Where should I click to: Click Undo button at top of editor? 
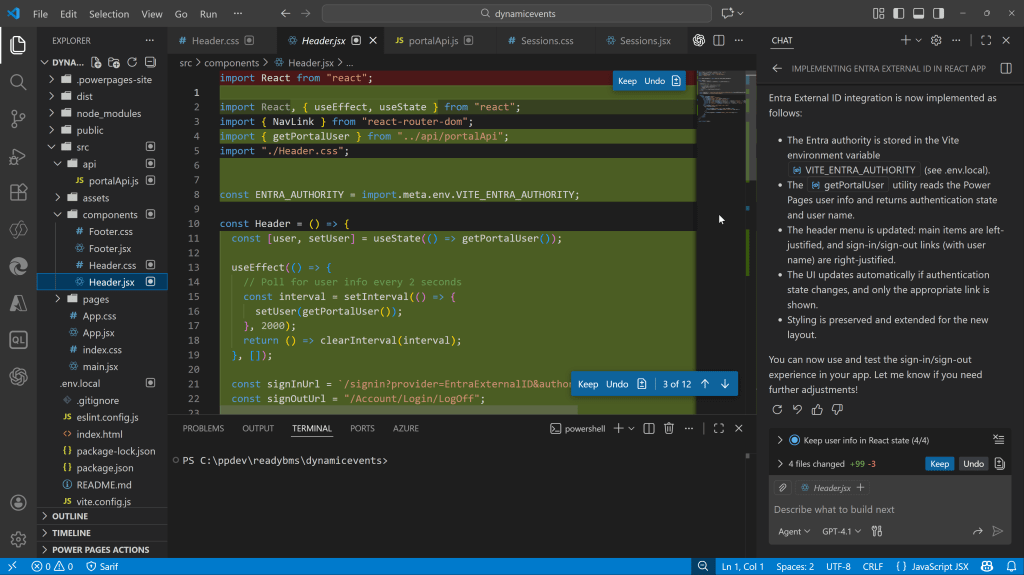[654, 81]
